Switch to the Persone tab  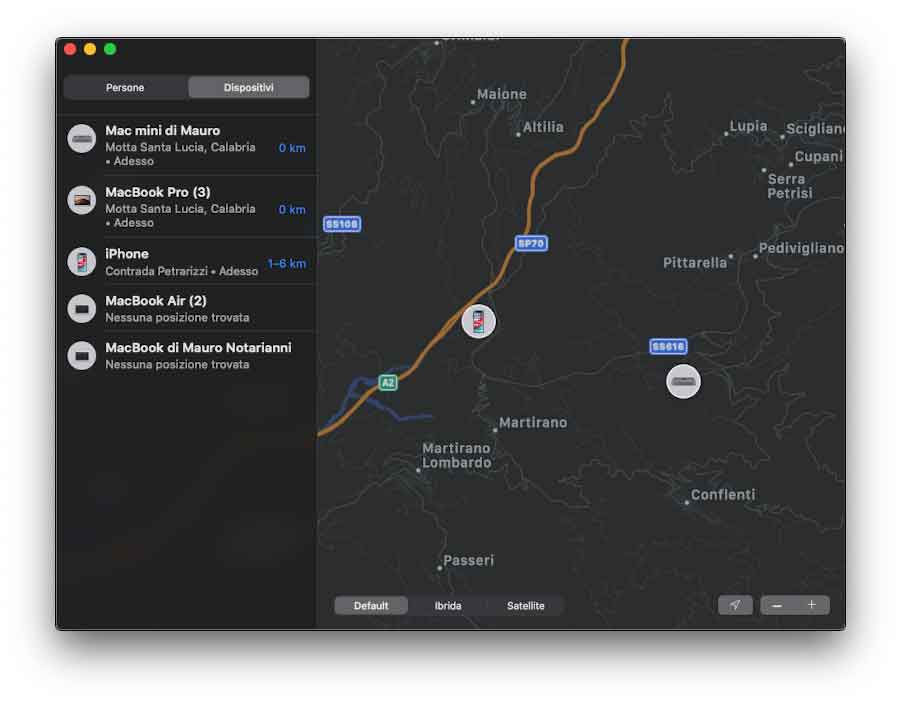125,87
